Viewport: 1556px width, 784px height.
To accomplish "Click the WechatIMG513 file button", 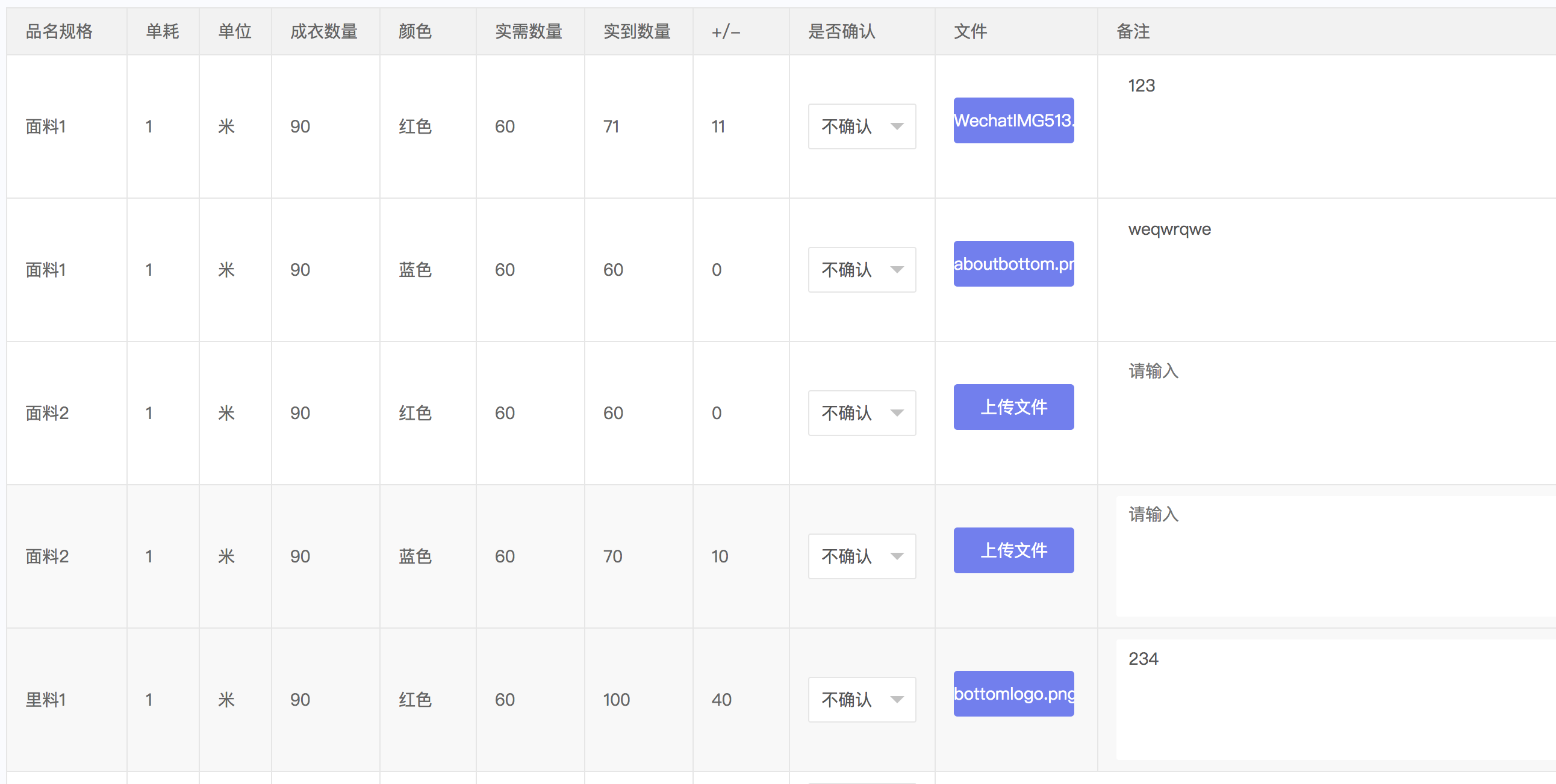I will click(x=1013, y=120).
